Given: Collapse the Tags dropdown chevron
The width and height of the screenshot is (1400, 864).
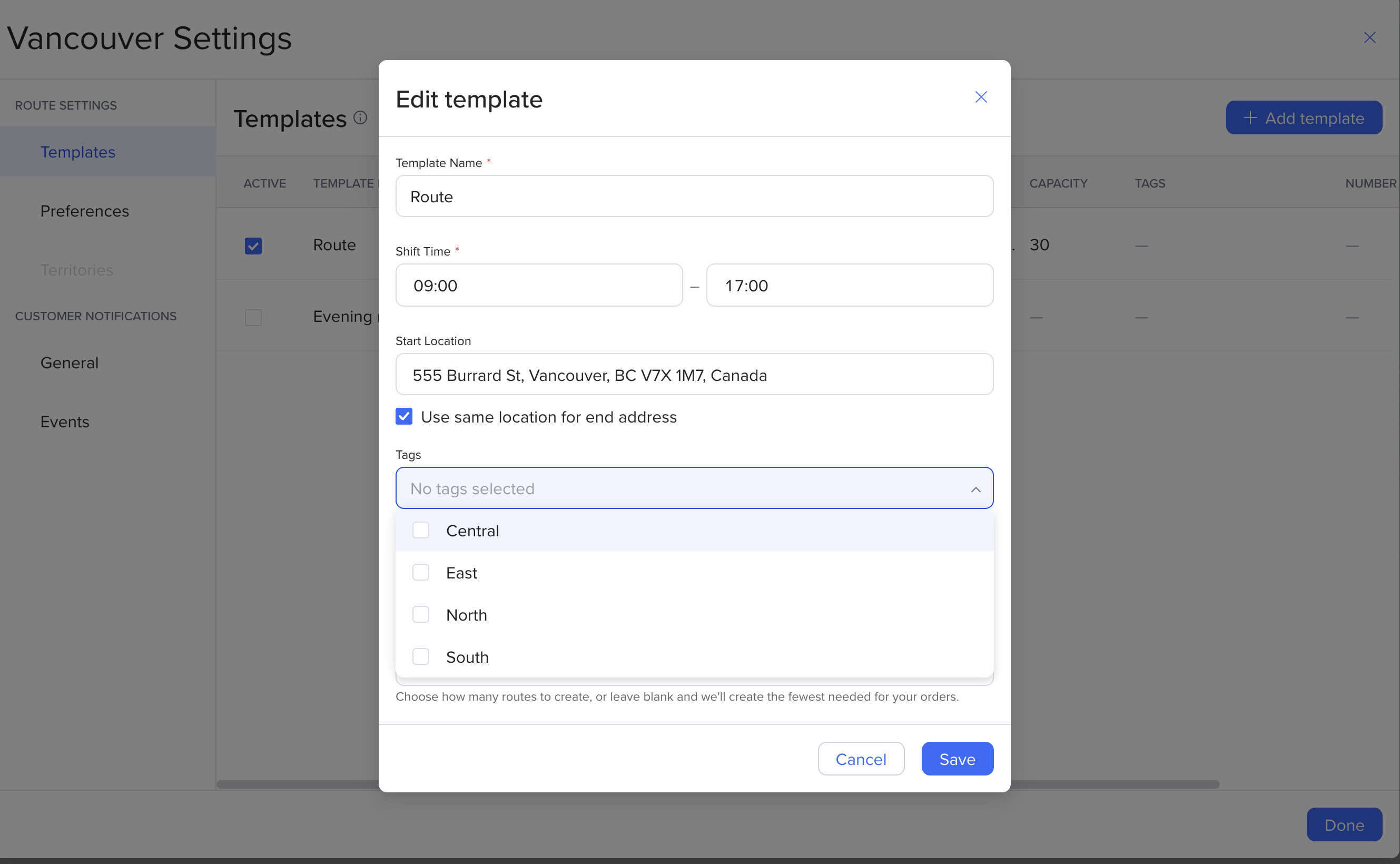Looking at the screenshot, I should pos(975,489).
